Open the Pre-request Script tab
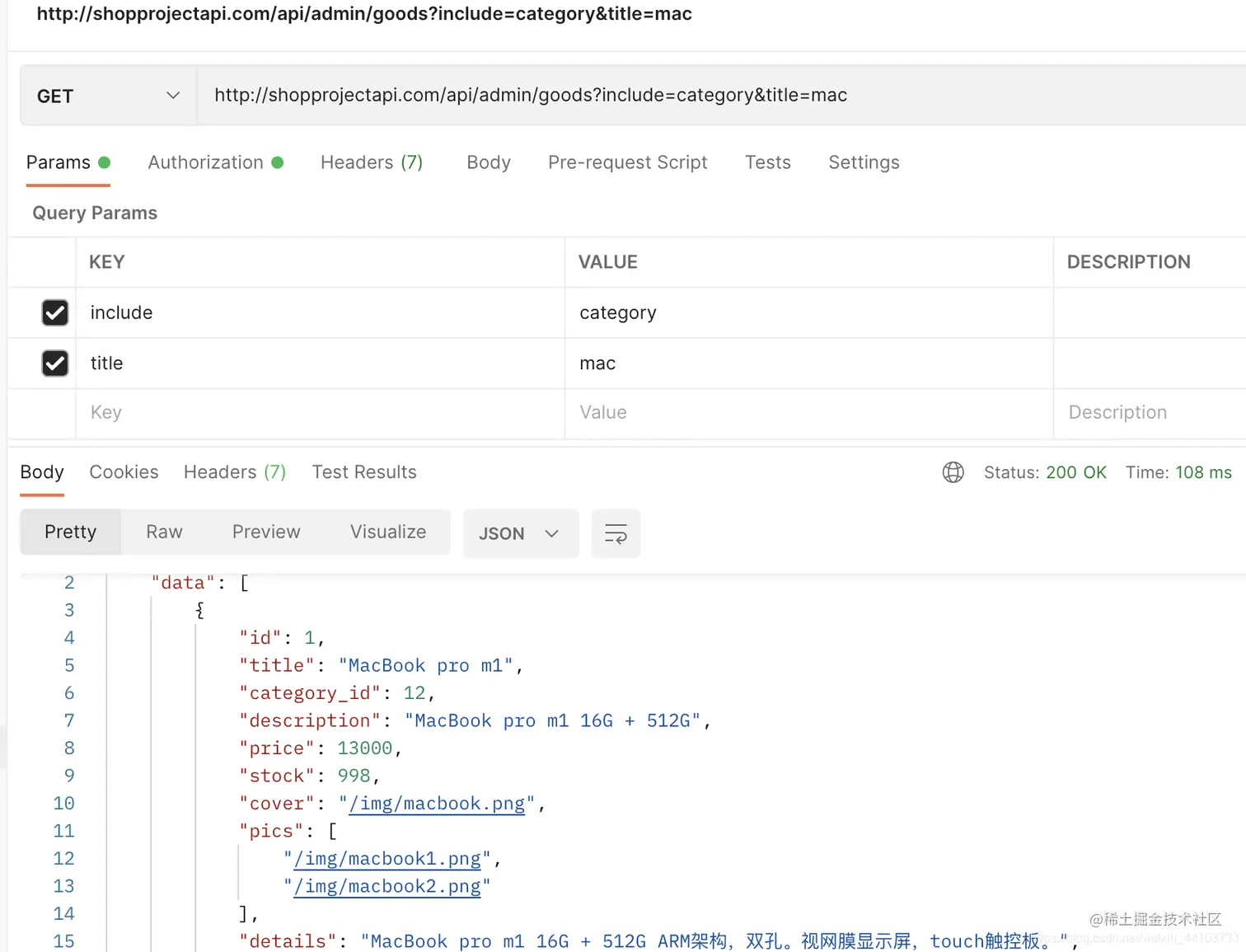1246x952 pixels. pos(628,162)
